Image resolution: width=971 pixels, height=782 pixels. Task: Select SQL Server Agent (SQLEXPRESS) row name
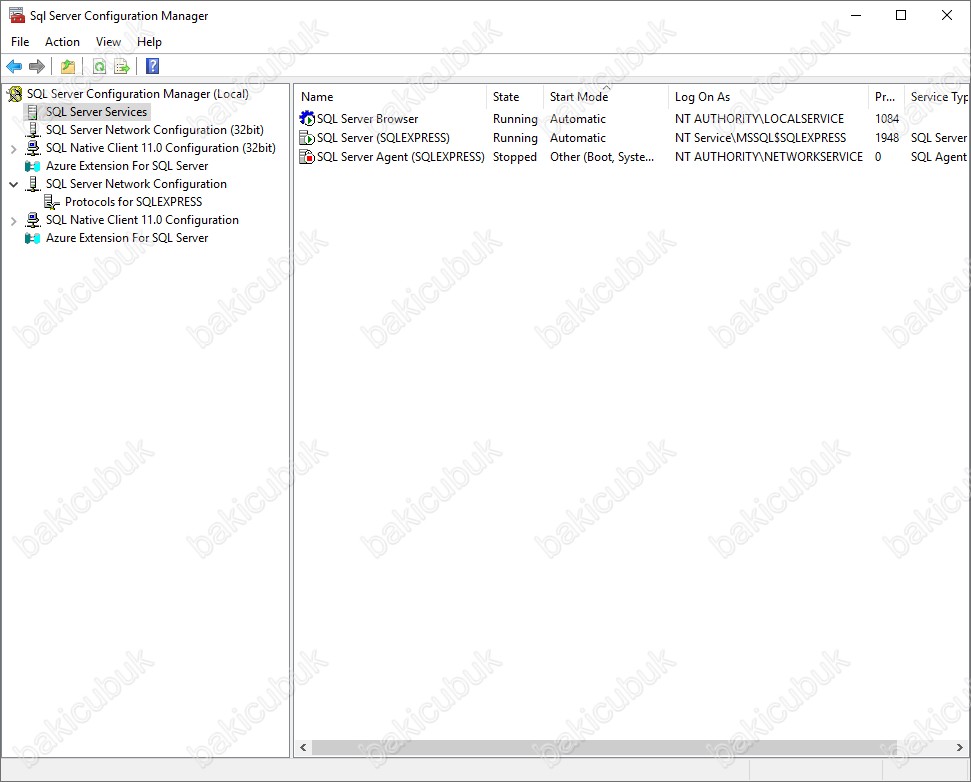click(x=401, y=157)
